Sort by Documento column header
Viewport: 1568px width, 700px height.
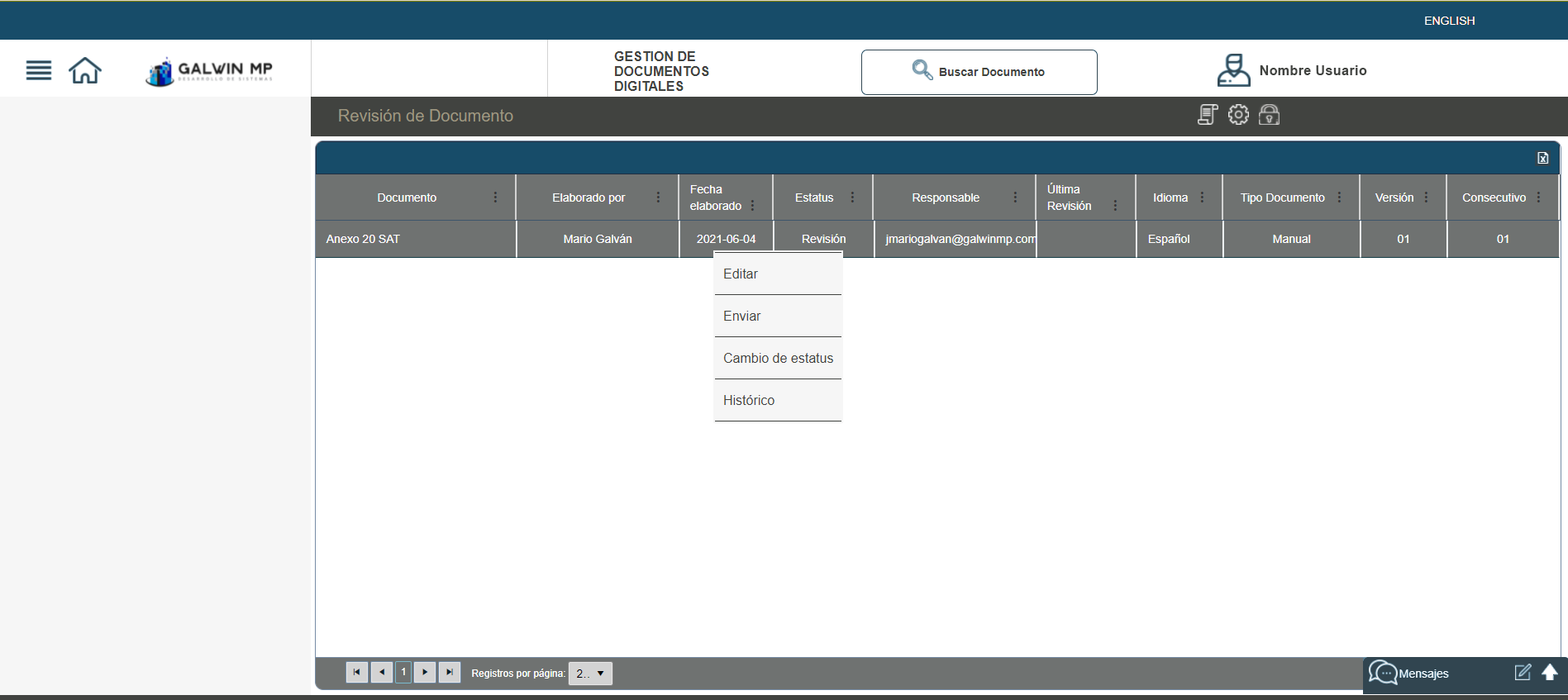coord(407,198)
